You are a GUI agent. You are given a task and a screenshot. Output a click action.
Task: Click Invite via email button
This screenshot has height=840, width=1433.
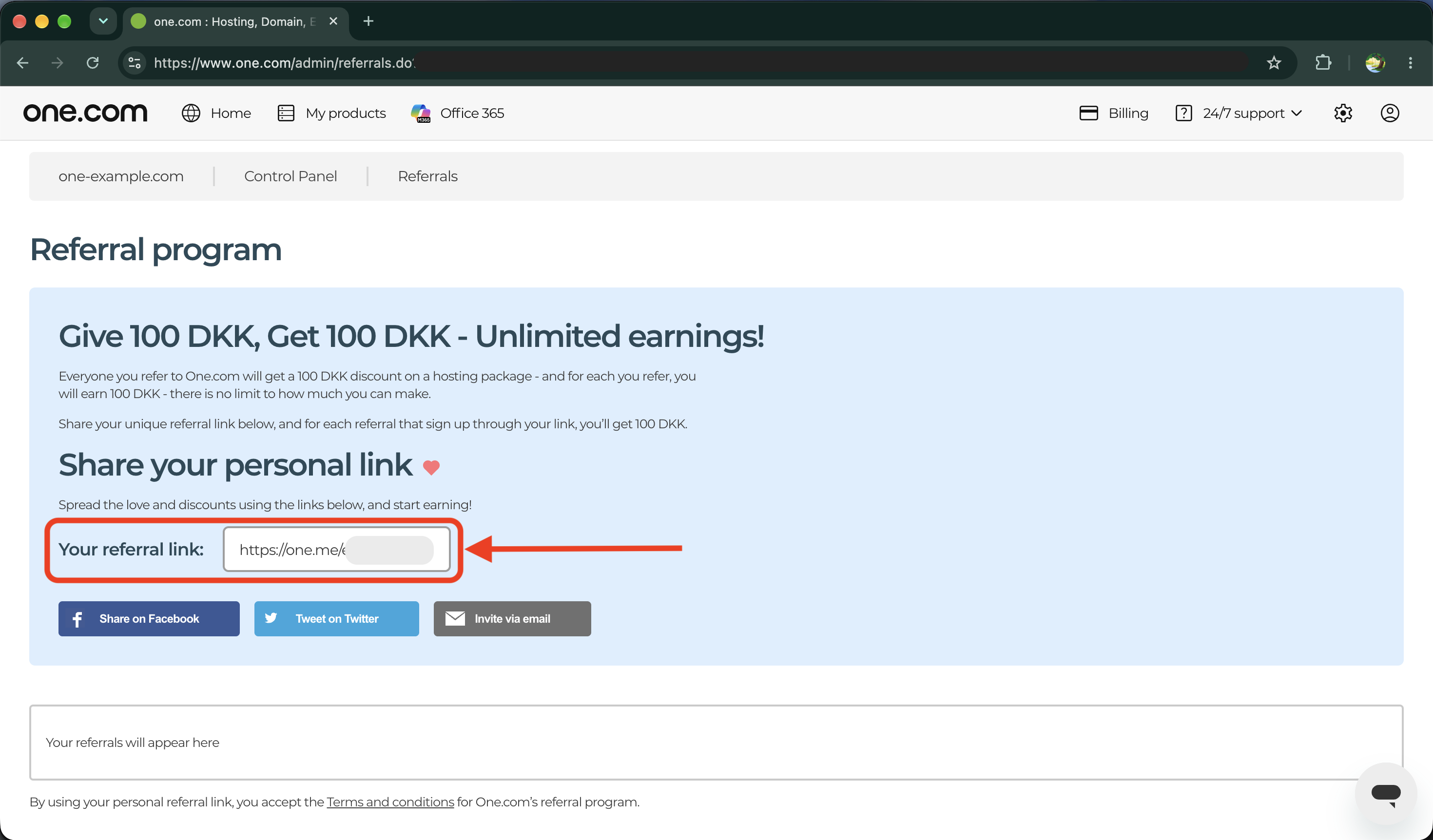(512, 619)
